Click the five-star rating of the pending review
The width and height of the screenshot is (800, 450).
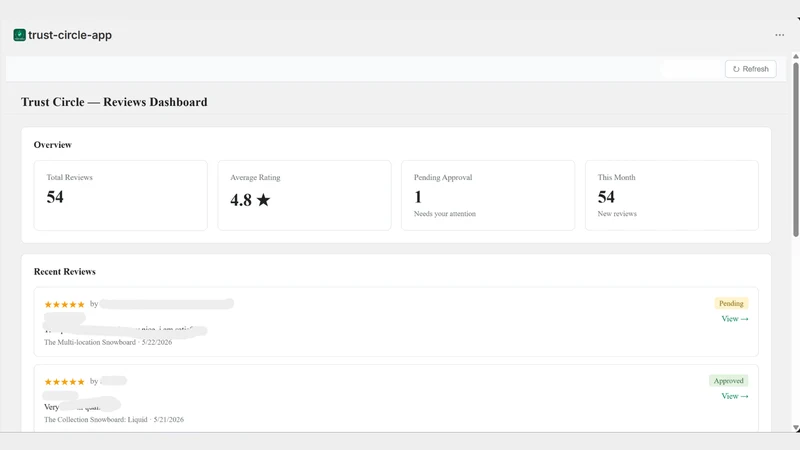point(64,305)
